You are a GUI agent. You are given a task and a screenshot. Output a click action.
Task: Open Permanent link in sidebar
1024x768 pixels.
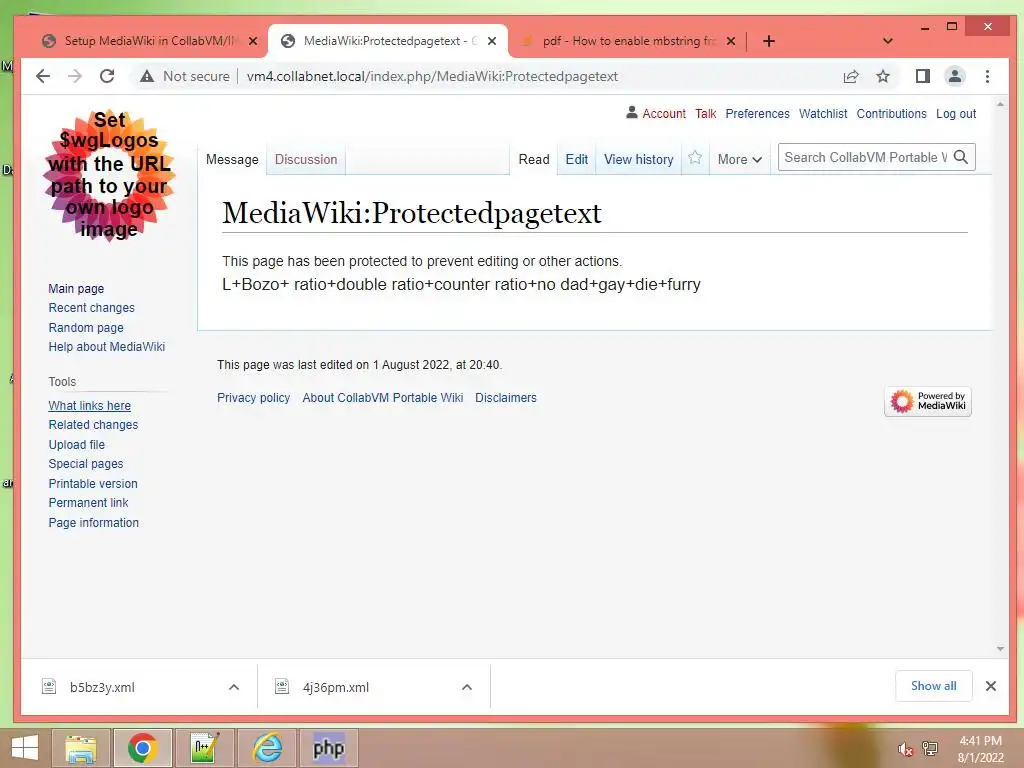point(88,503)
